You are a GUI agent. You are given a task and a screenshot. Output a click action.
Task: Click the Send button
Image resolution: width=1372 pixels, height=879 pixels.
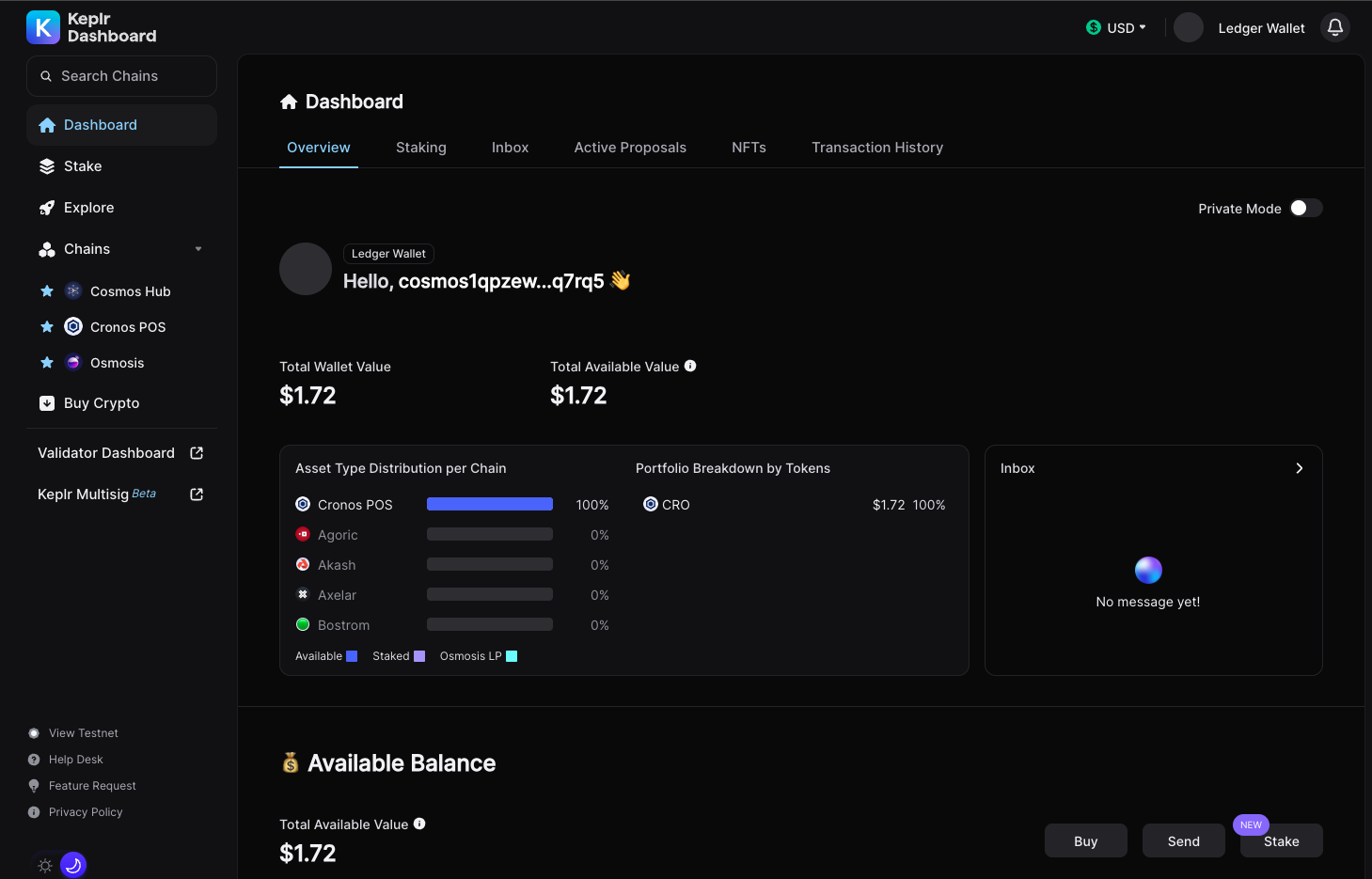click(x=1183, y=841)
